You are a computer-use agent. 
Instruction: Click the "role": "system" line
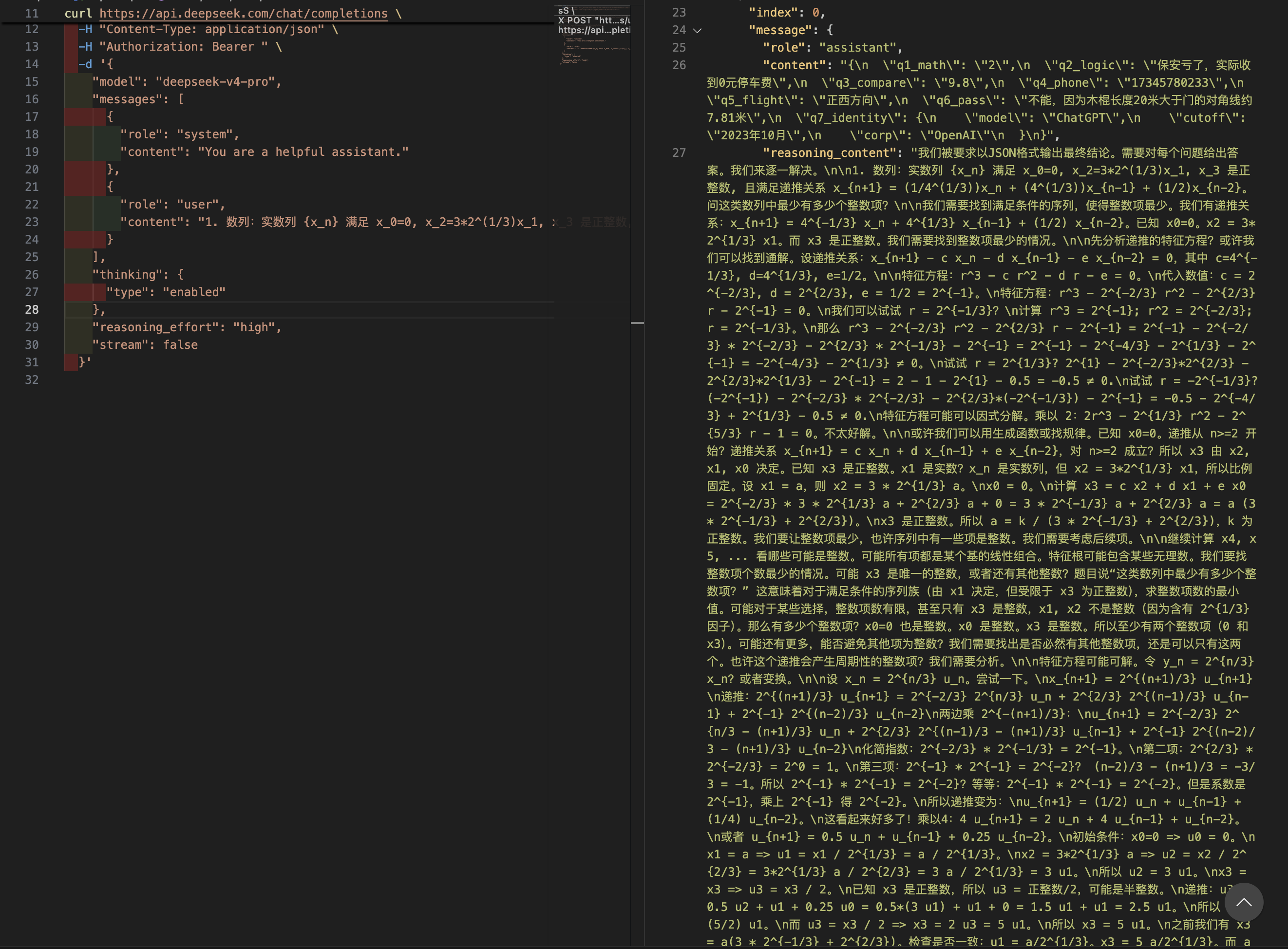[x=180, y=134]
